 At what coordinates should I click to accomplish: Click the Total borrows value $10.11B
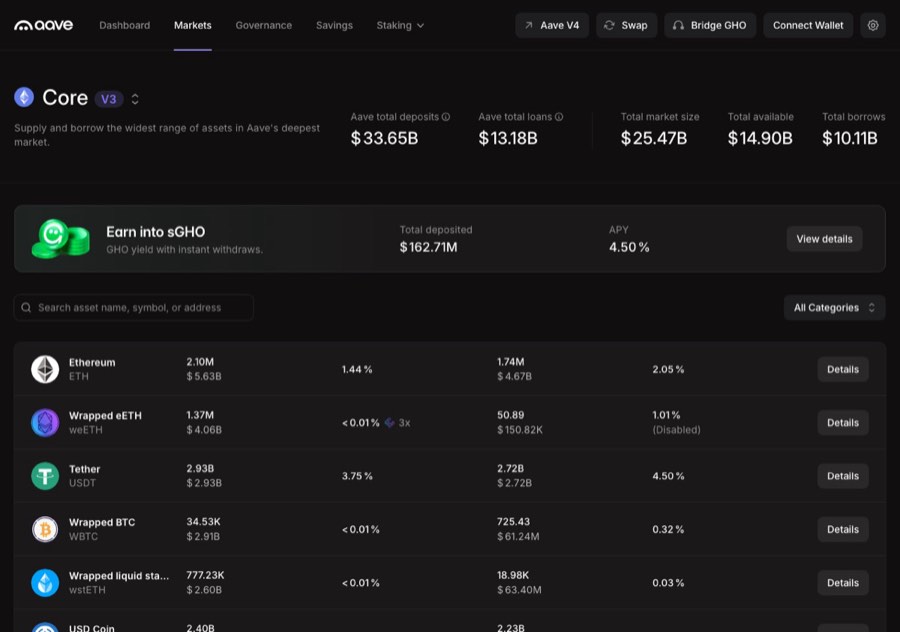point(849,138)
